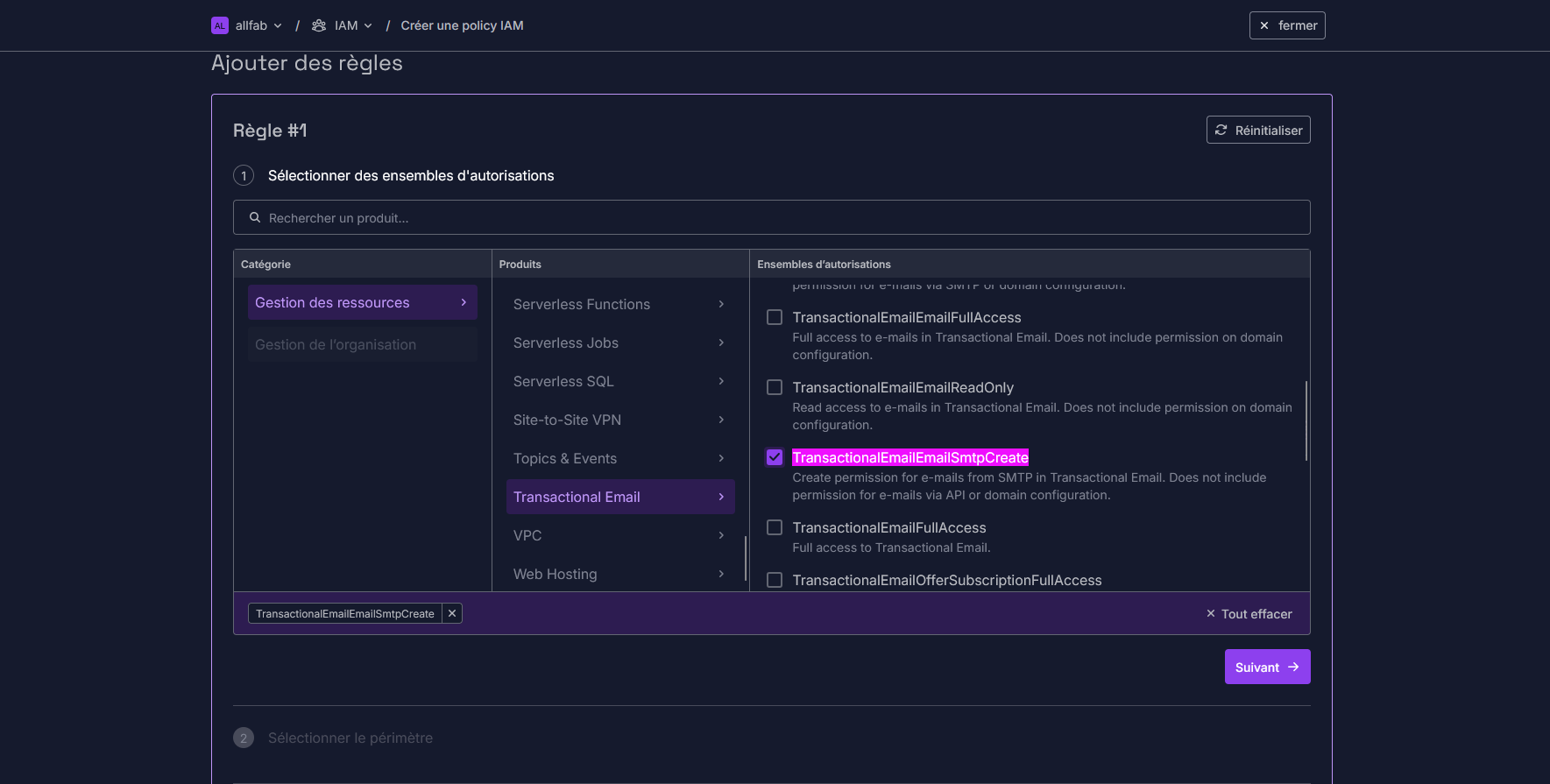1550x784 pixels.
Task: Expand the VPC chevron
Action: pos(721,535)
